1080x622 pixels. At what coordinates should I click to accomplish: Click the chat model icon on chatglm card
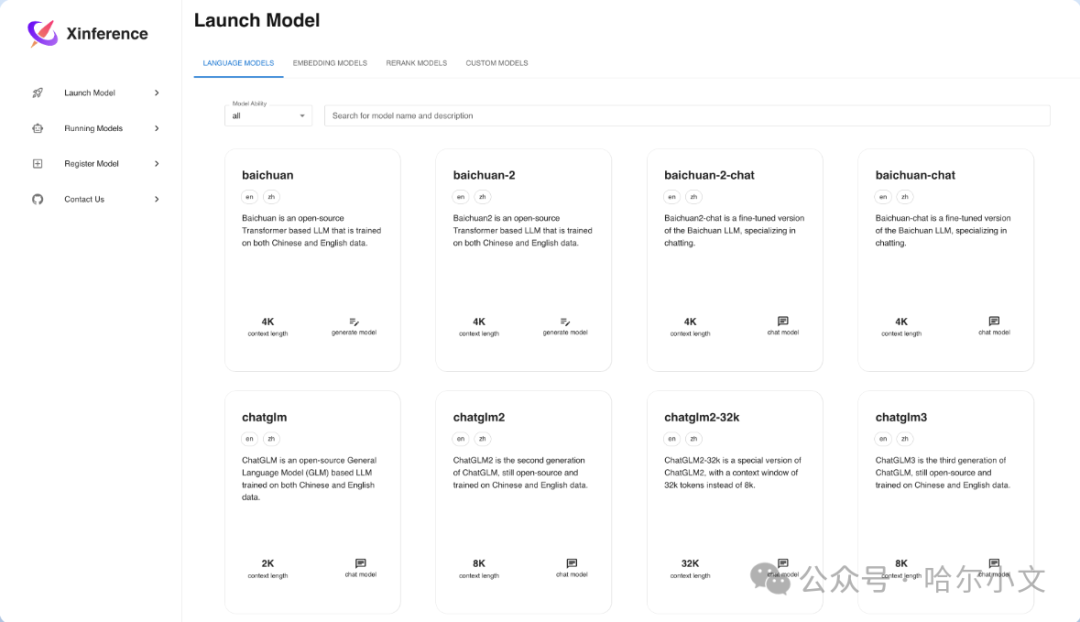[x=361, y=563]
